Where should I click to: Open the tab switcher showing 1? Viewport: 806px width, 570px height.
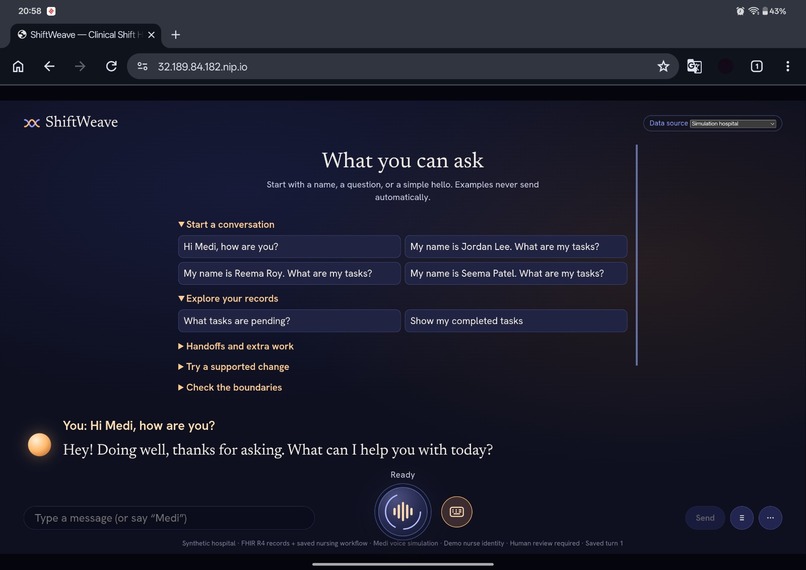[x=757, y=66]
